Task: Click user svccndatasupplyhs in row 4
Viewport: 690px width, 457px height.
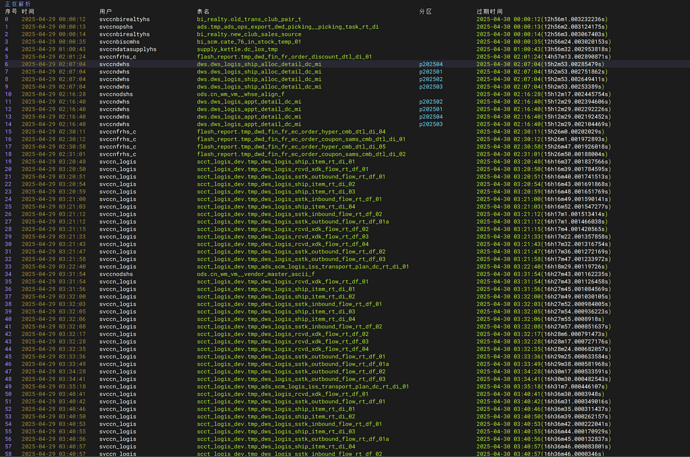Action: tap(128, 49)
